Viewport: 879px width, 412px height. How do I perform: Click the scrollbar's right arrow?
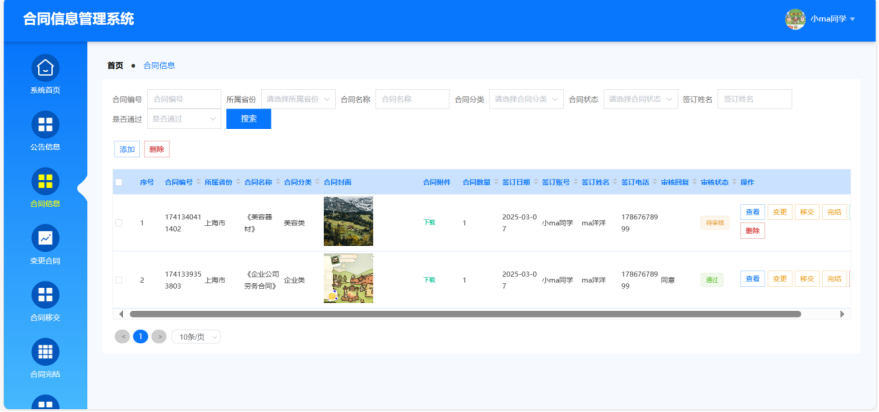click(x=842, y=314)
